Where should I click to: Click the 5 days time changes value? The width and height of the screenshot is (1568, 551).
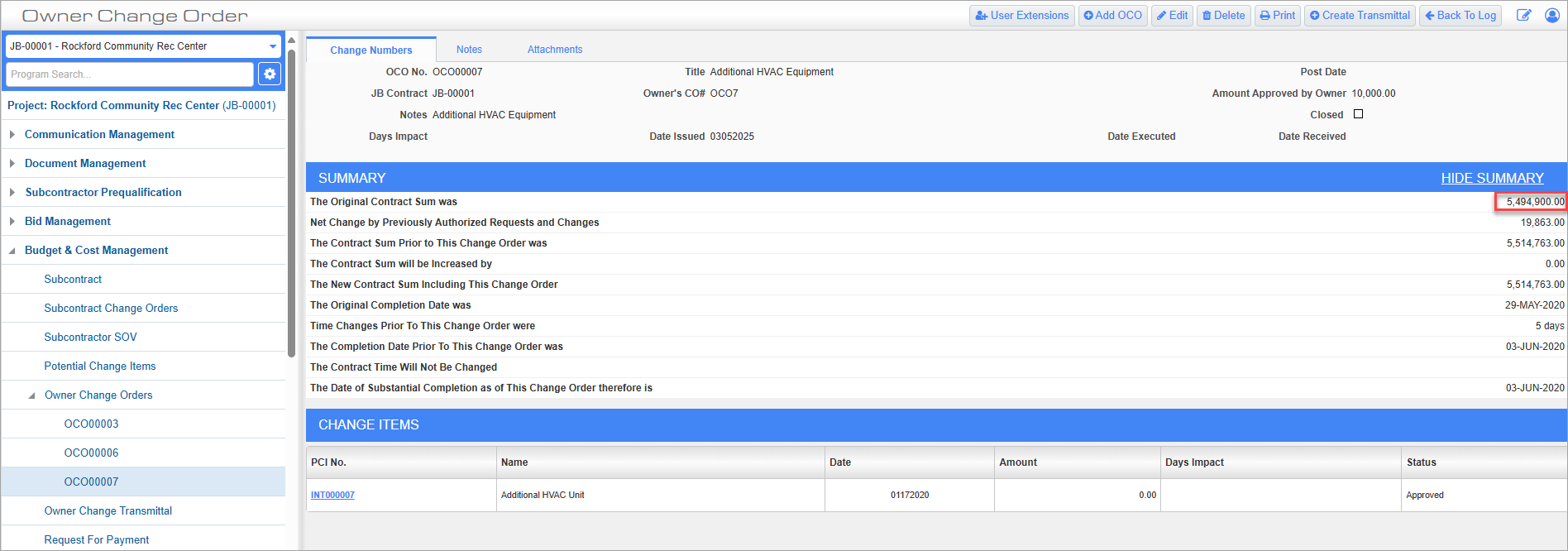tap(1550, 326)
